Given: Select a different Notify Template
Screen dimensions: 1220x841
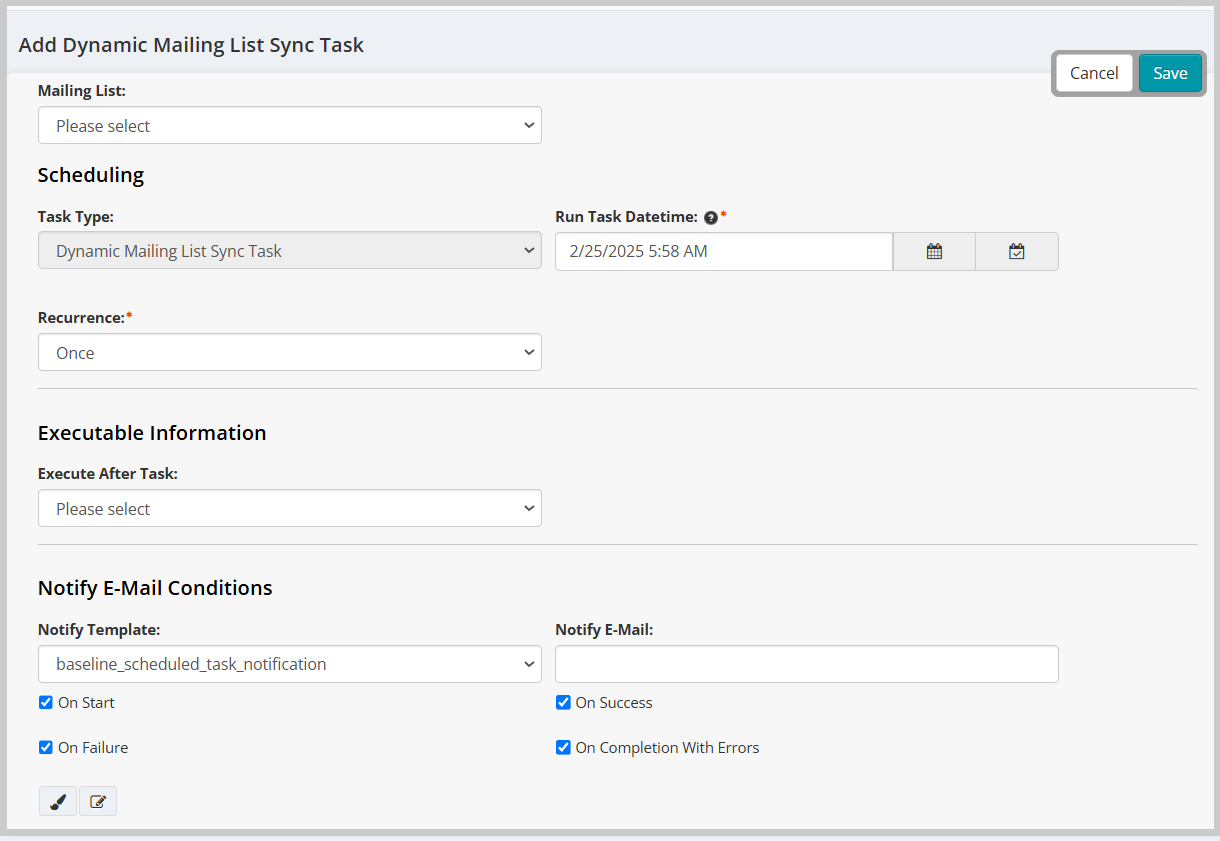Looking at the screenshot, I should (289, 664).
